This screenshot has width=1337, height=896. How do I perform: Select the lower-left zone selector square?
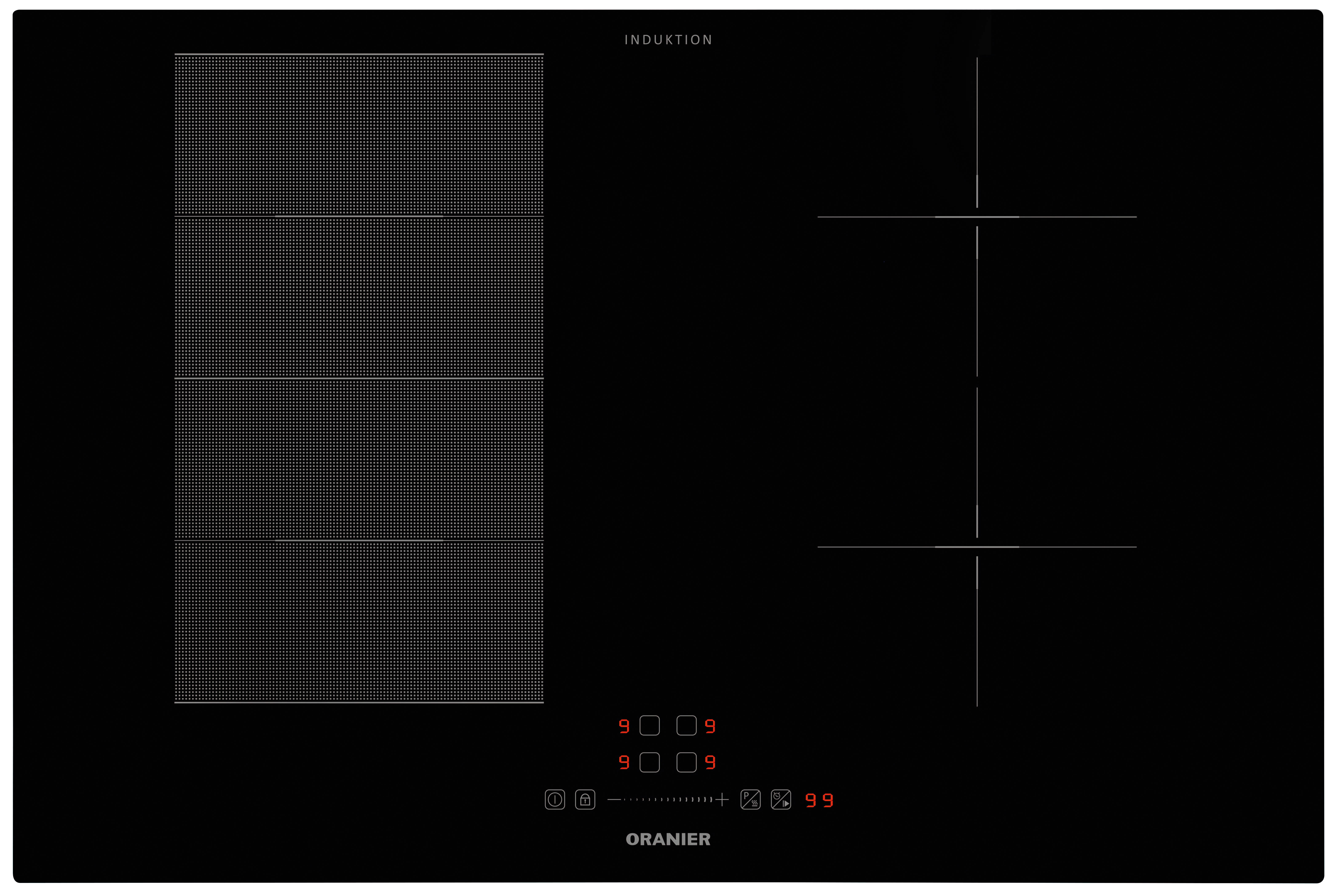[650, 762]
